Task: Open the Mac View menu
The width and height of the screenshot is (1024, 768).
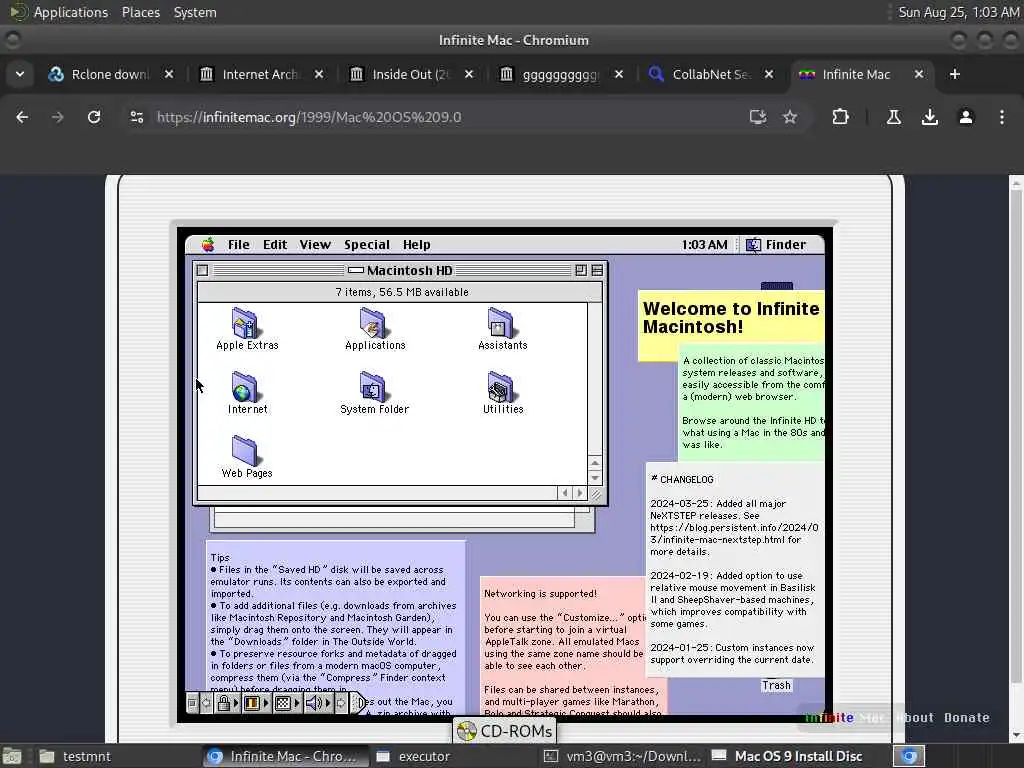Action: [x=315, y=245]
